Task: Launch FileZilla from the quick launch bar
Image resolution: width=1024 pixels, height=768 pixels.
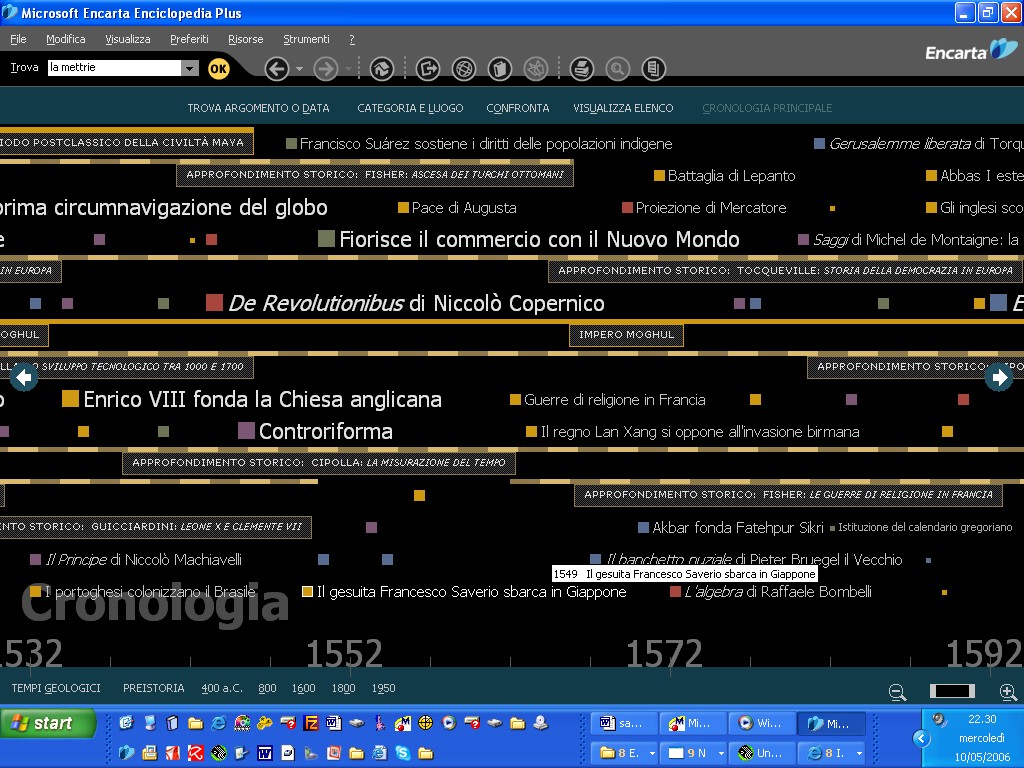Action: click(311, 723)
